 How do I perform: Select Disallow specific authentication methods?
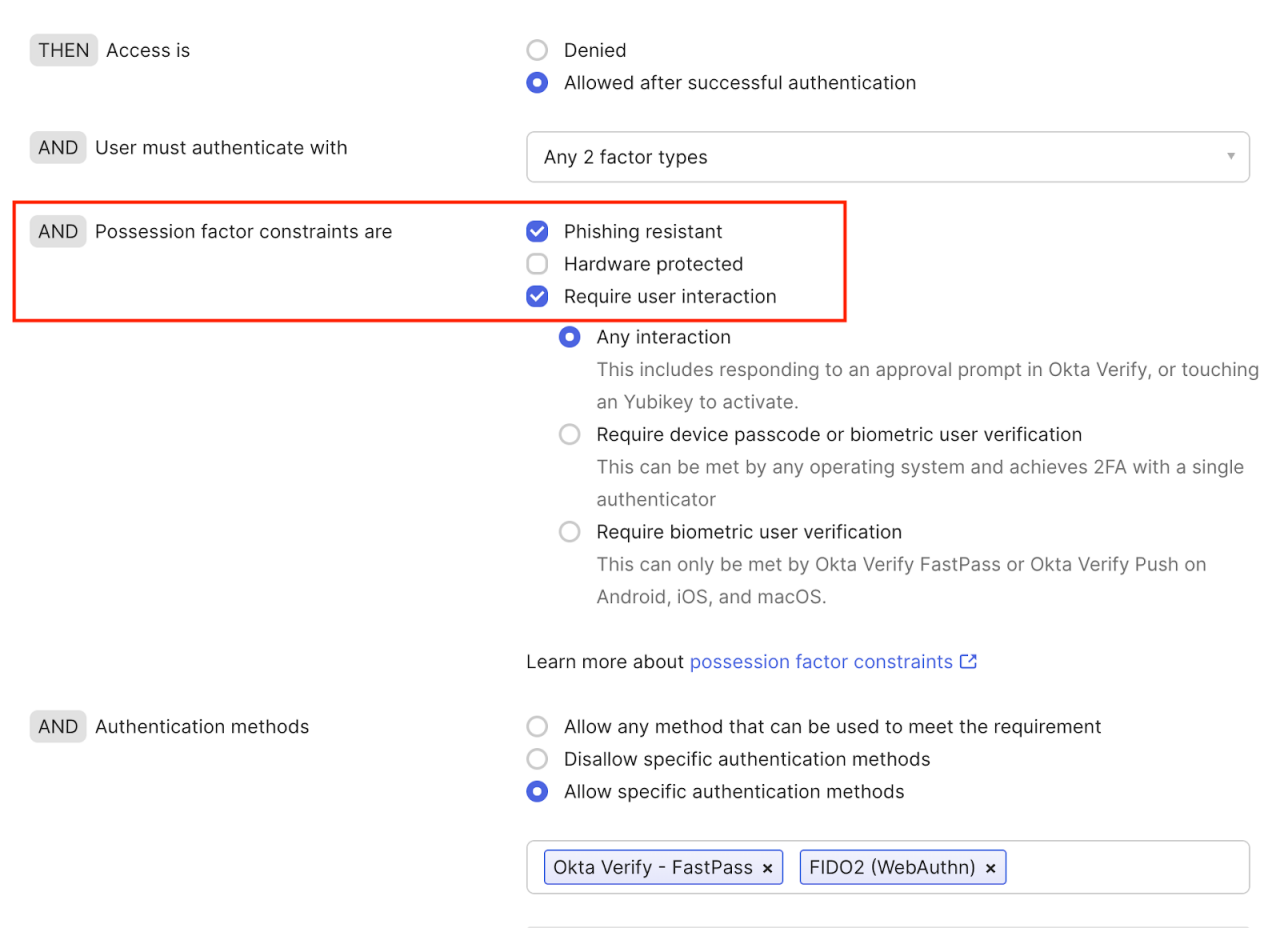(x=537, y=758)
